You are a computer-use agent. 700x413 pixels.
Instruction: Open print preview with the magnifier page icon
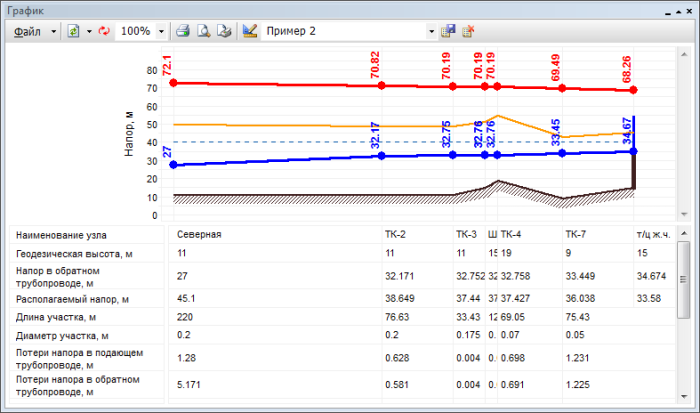click(203, 31)
